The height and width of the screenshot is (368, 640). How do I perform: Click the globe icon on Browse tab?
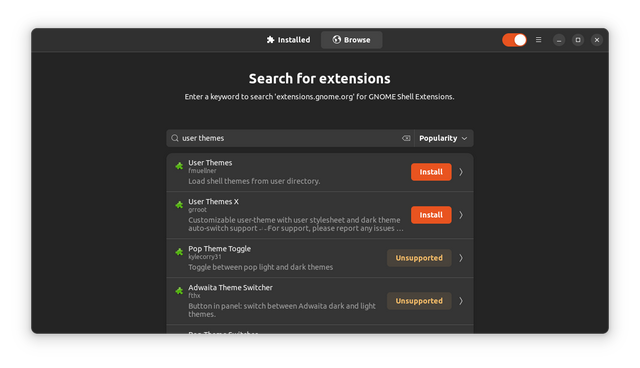(x=336, y=40)
